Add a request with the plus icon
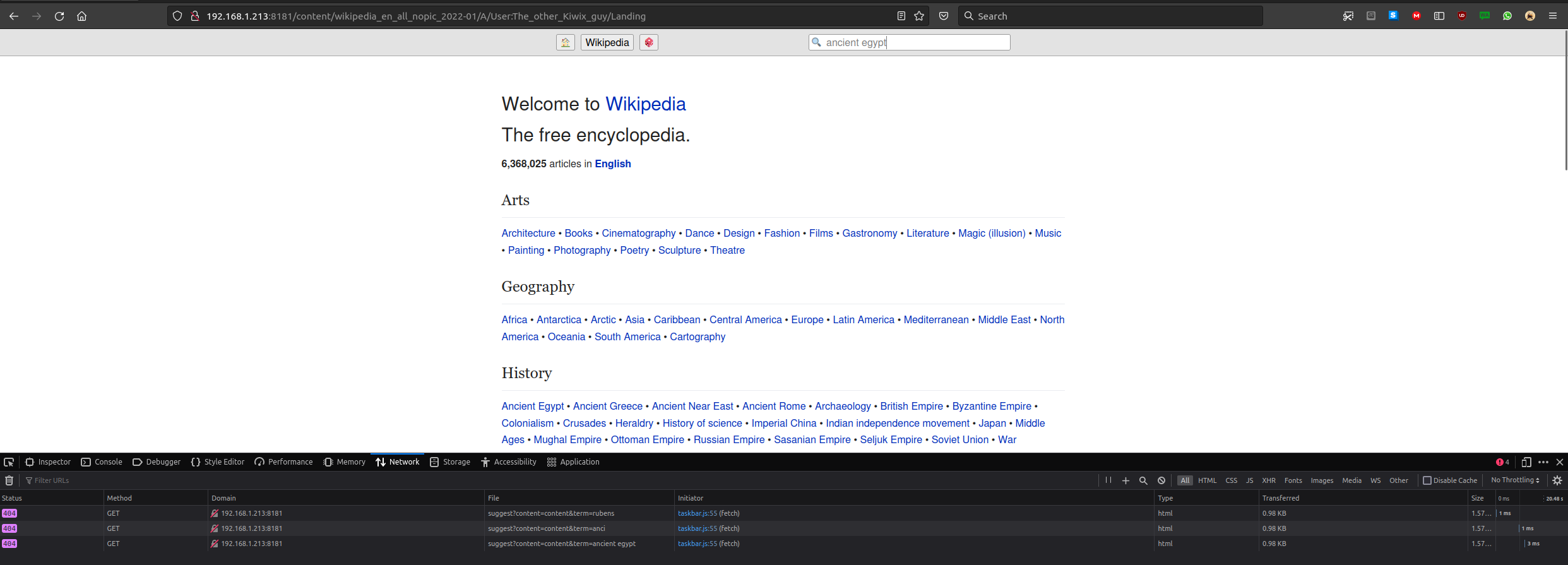1568x565 pixels. coord(1126,480)
